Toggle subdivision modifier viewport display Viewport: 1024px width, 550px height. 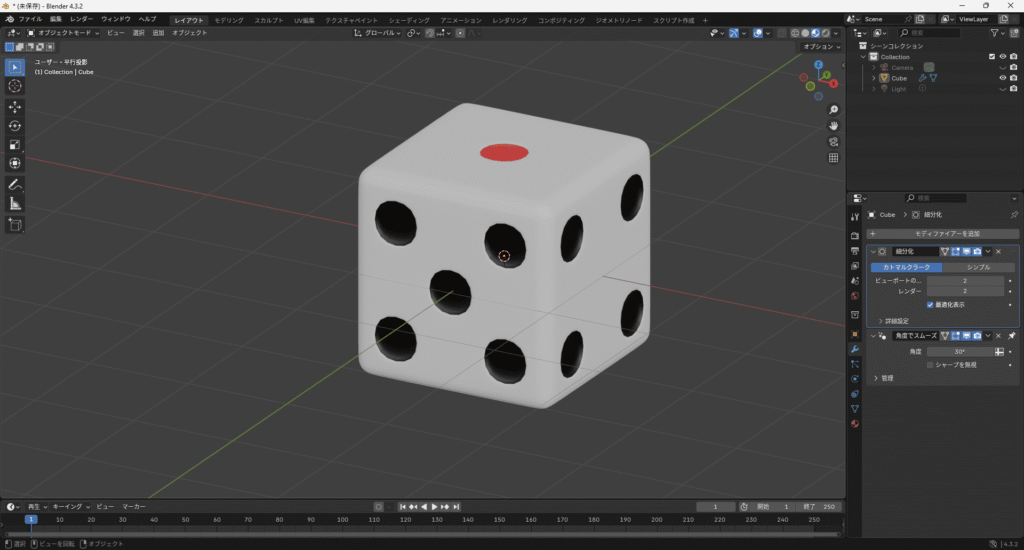(x=967, y=251)
